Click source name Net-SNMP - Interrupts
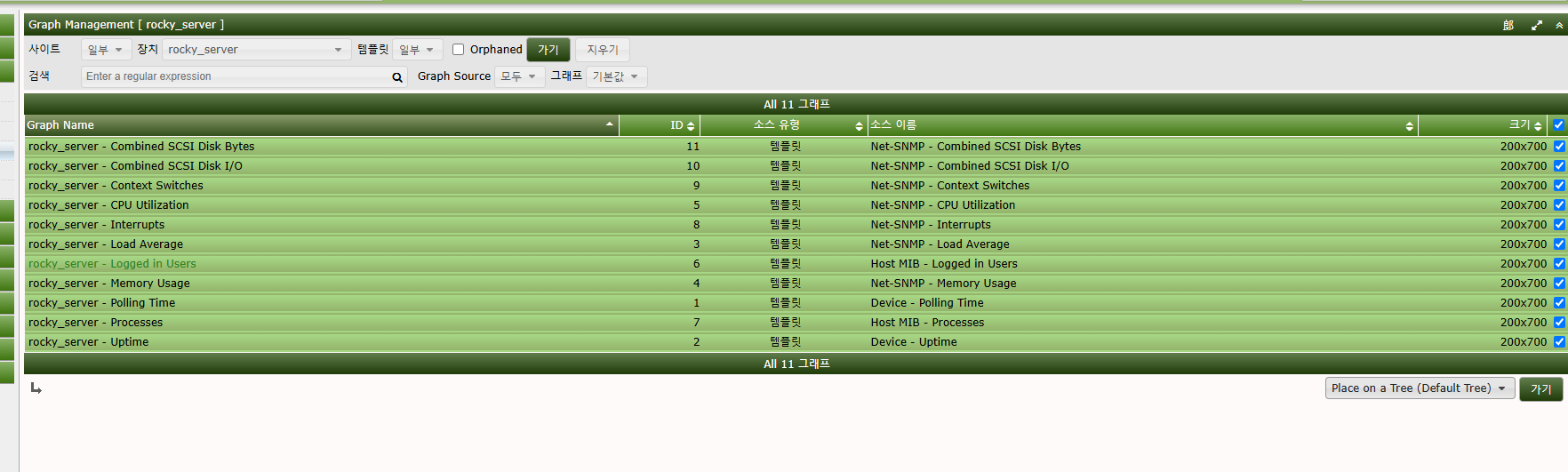Viewport: 1568px width, 472px height. (x=931, y=225)
